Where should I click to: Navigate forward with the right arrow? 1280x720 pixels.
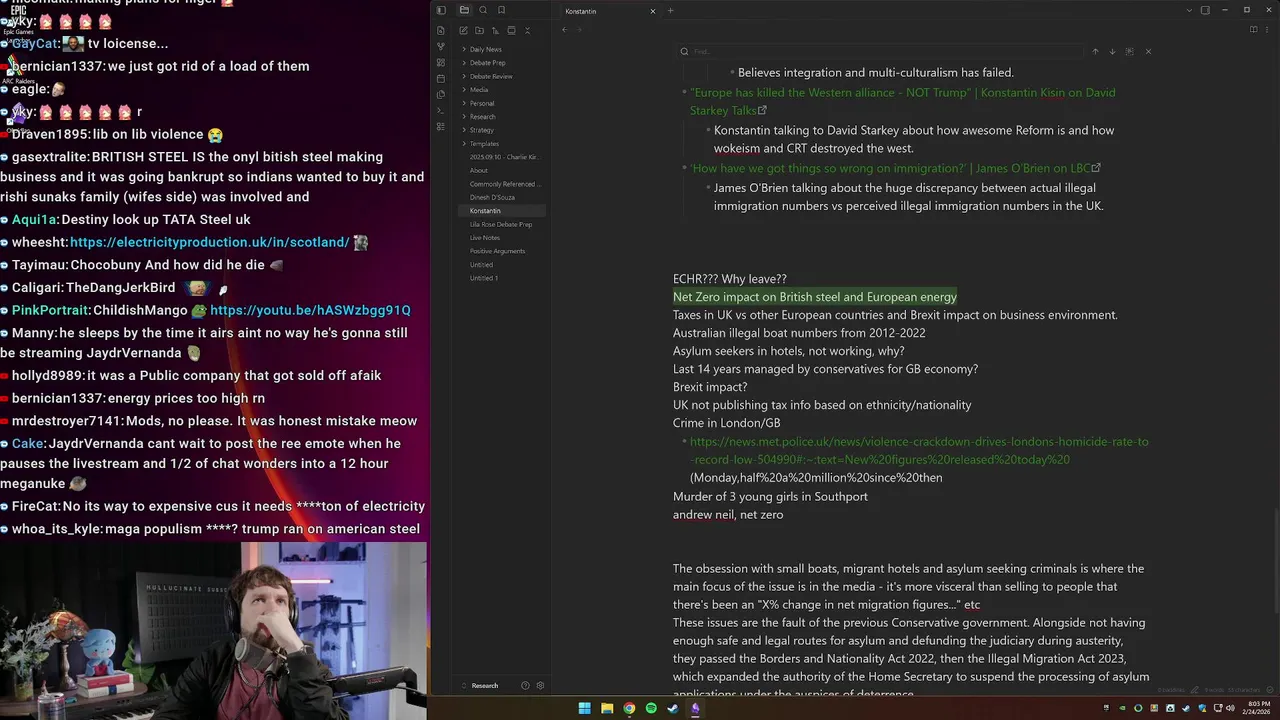(579, 30)
